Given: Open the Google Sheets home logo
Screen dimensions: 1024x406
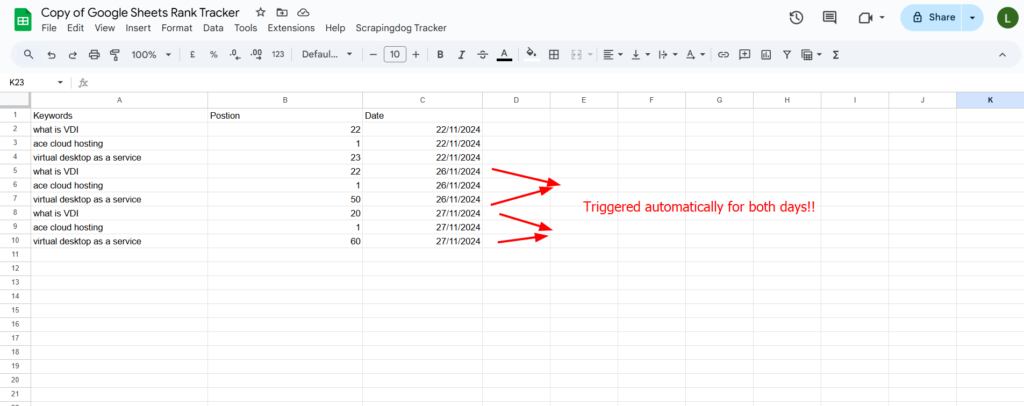Looking at the screenshot, I should coord(23,19).
